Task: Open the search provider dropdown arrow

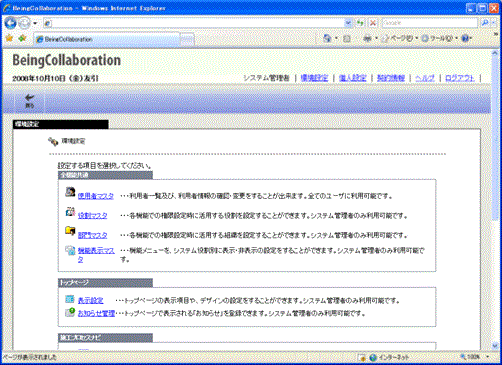Action: pos(494,23)
